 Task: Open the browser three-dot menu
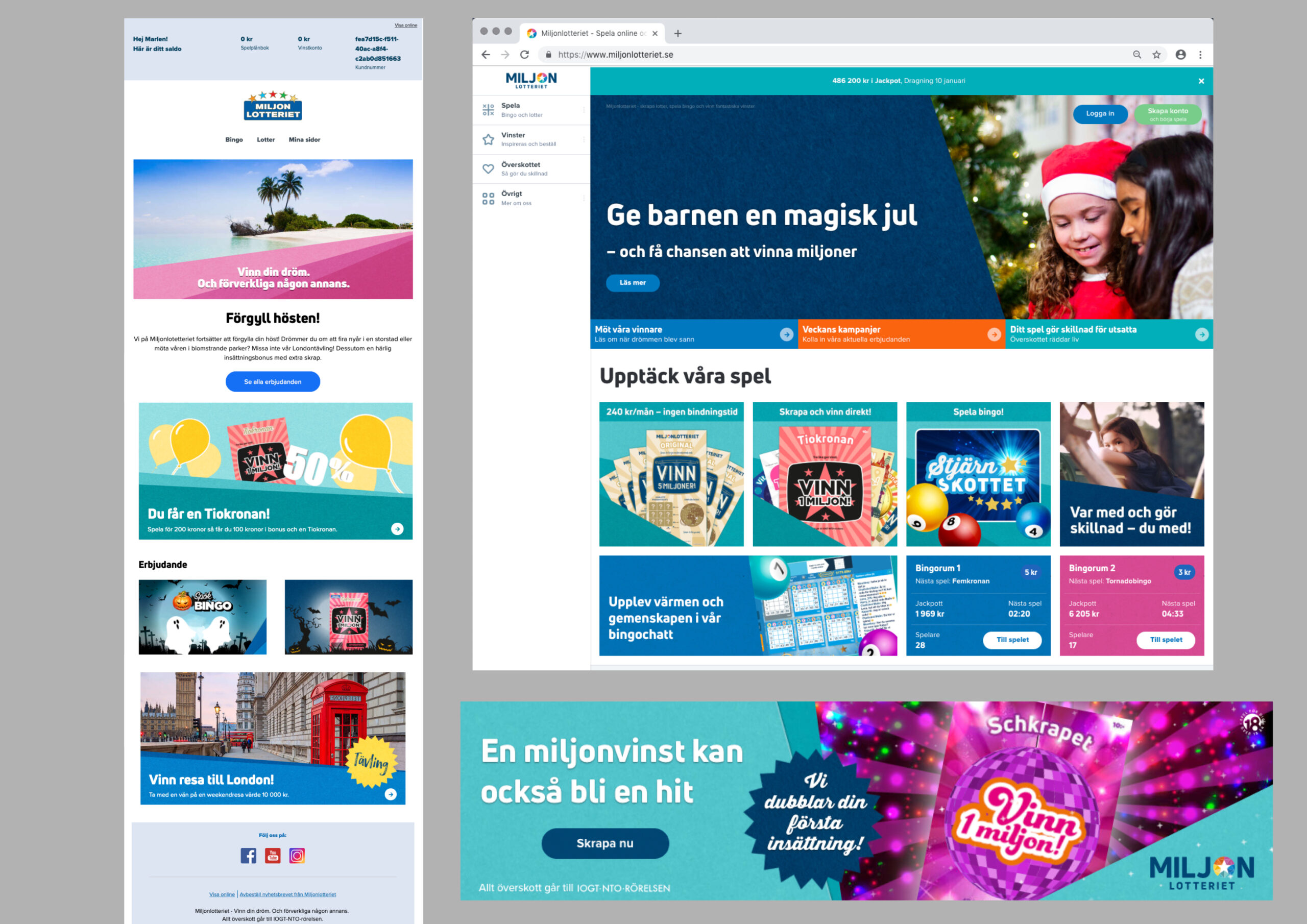[1200, 55]
